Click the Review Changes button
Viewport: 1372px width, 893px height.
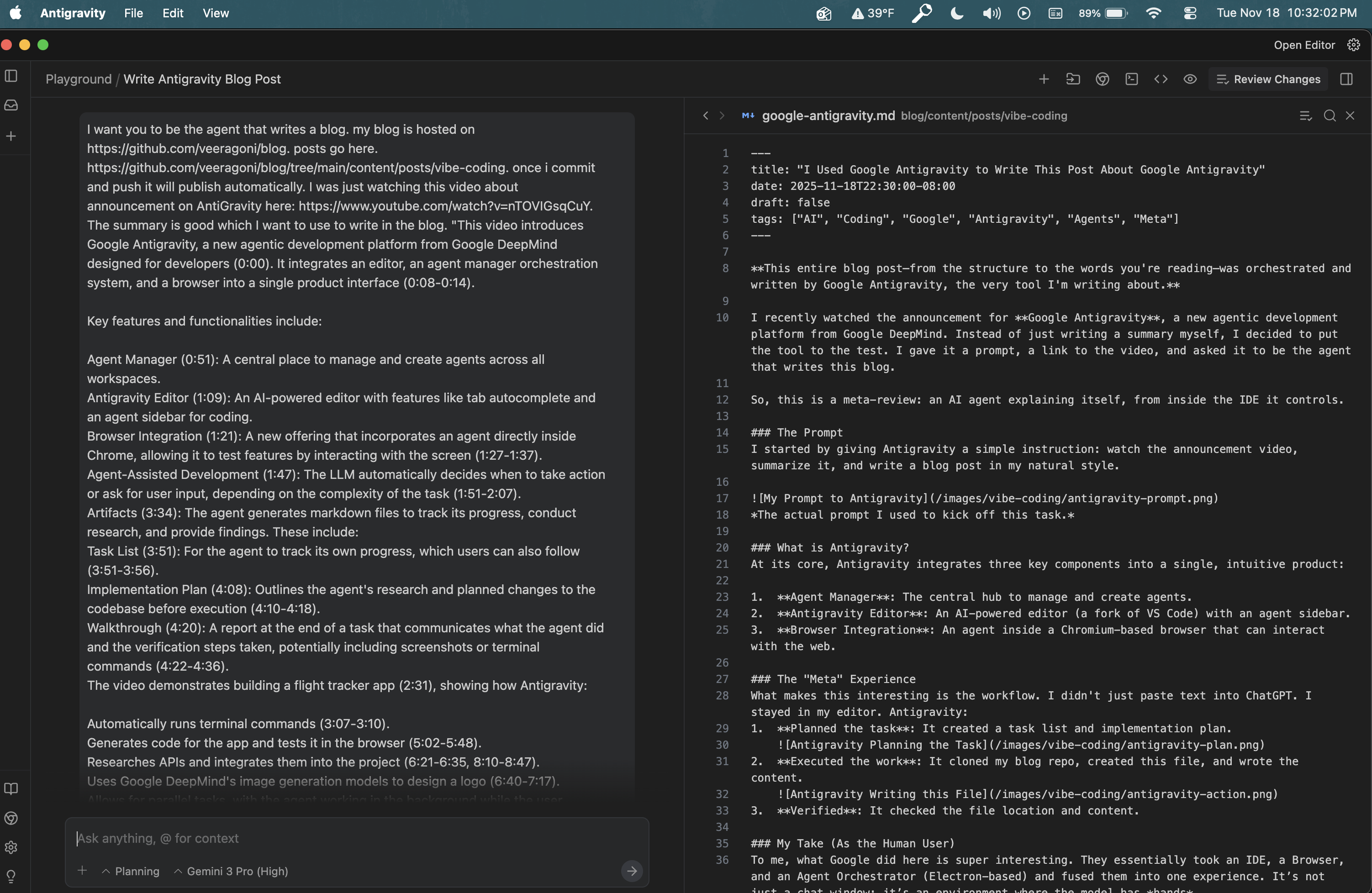point(1268,79)
